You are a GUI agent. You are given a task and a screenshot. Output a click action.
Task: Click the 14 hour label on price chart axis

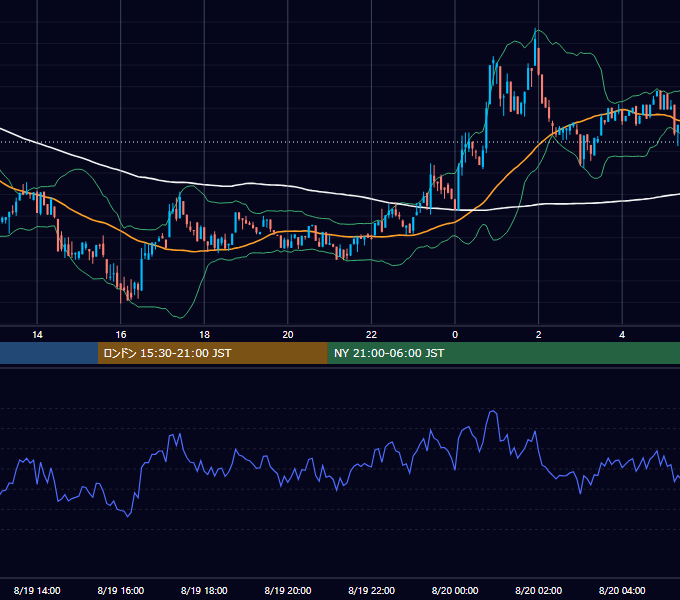(x=37, y=335)
